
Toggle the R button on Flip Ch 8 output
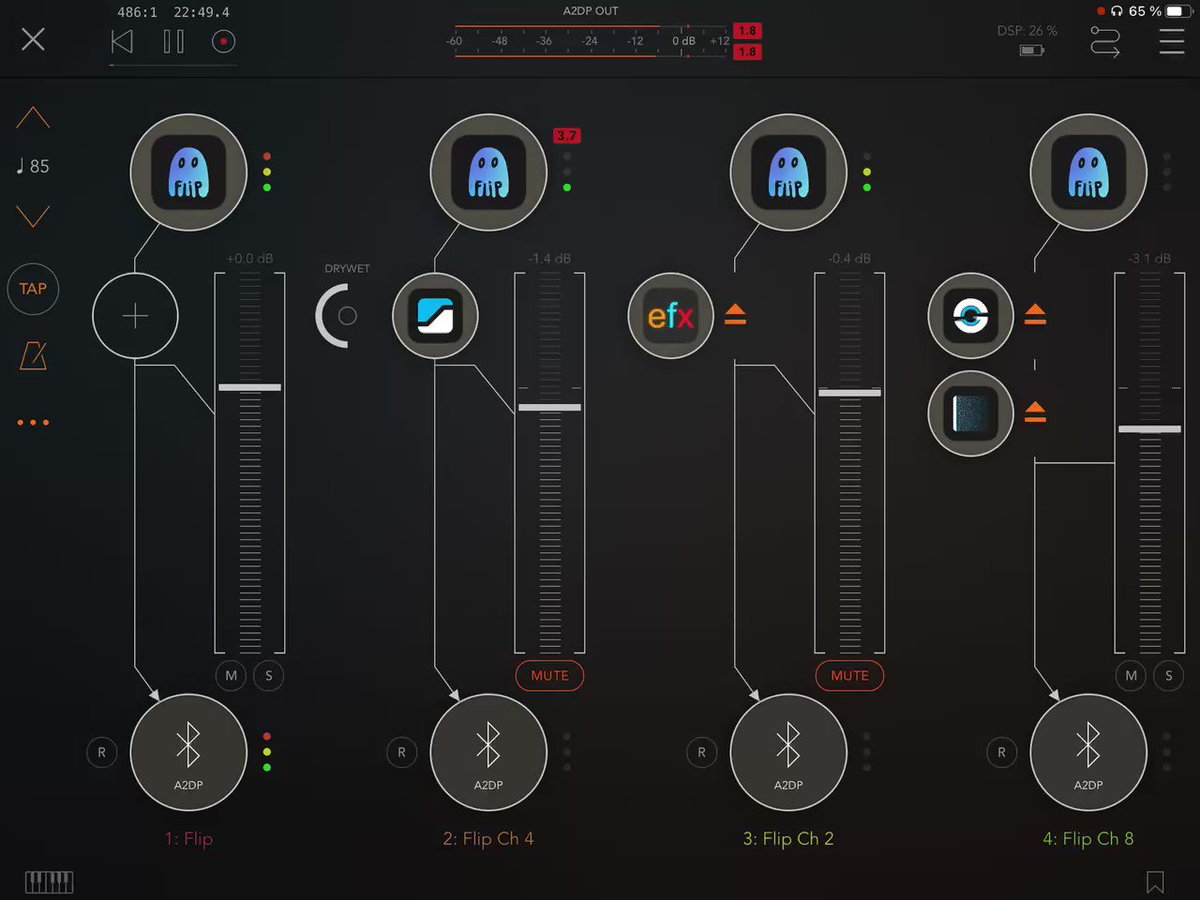pos(1001,752)
